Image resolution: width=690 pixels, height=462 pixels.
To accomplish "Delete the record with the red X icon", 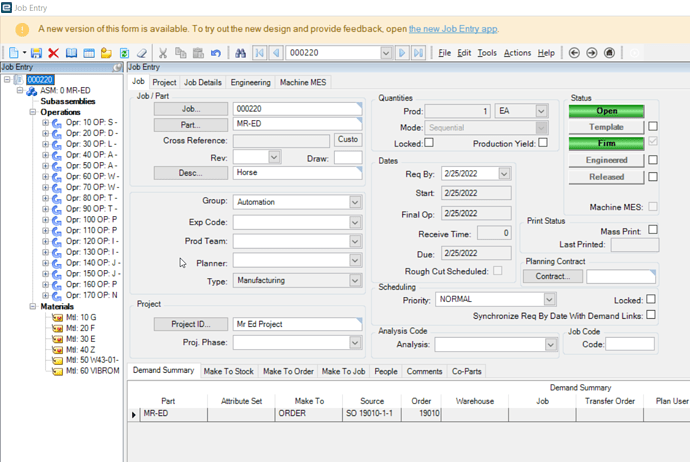I will (x=53, y=53).
